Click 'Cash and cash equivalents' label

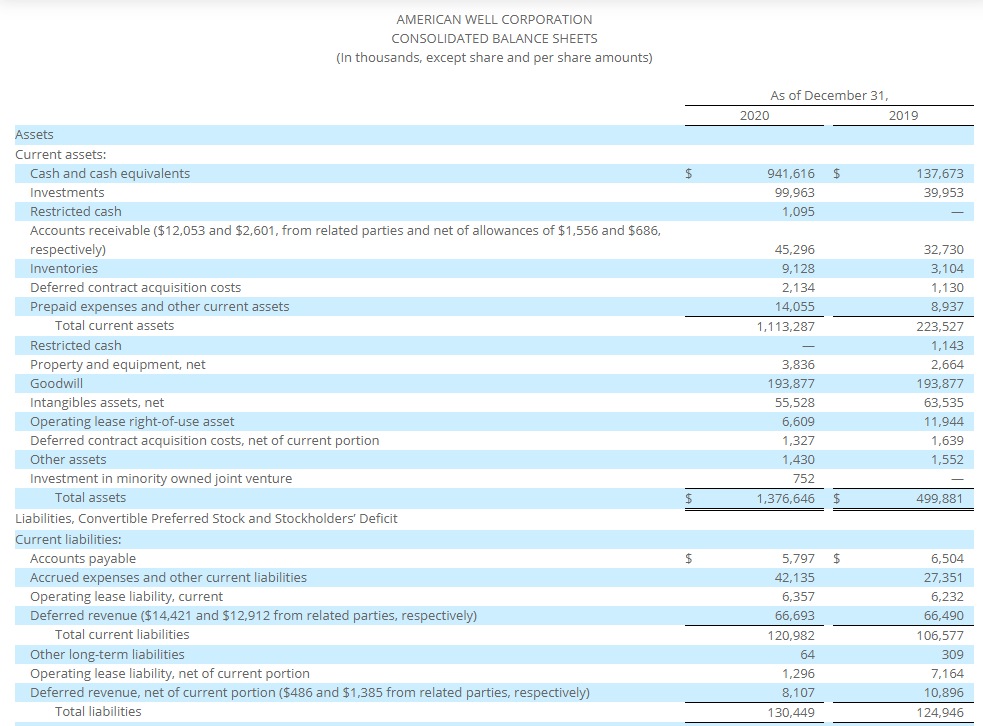click(110, 174)
